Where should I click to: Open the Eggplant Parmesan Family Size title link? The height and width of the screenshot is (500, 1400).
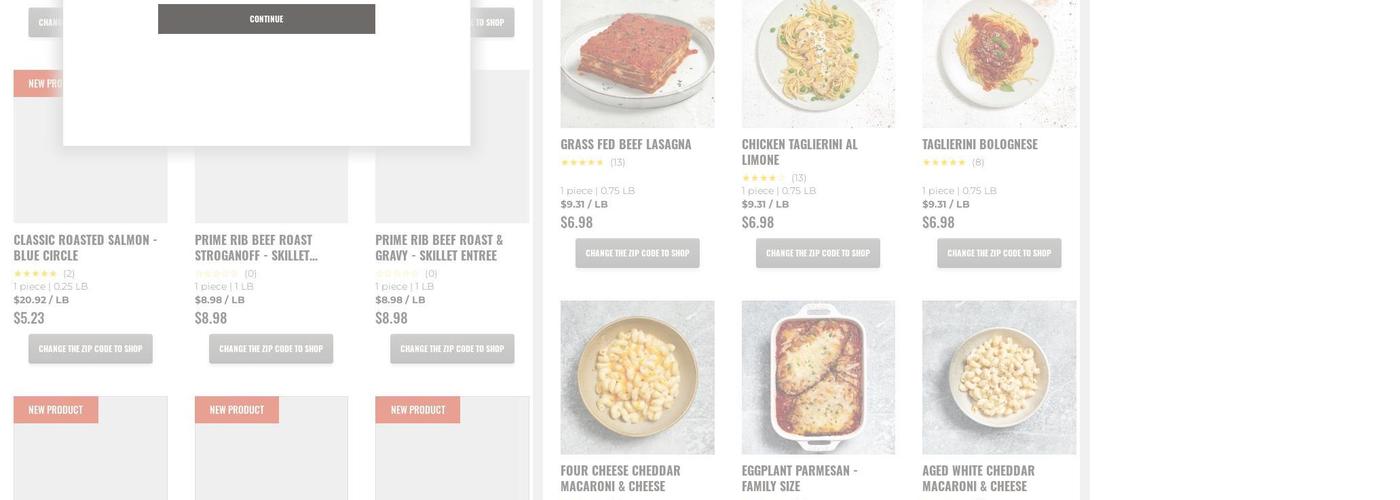click(x=799, y=478)
